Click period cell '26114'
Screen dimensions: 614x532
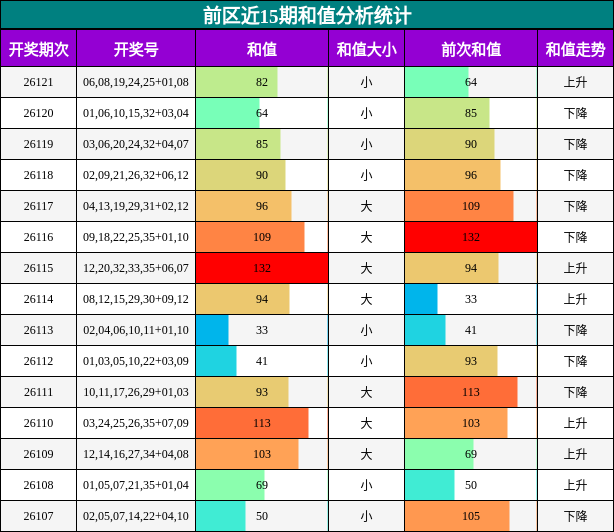coord(38,299)
